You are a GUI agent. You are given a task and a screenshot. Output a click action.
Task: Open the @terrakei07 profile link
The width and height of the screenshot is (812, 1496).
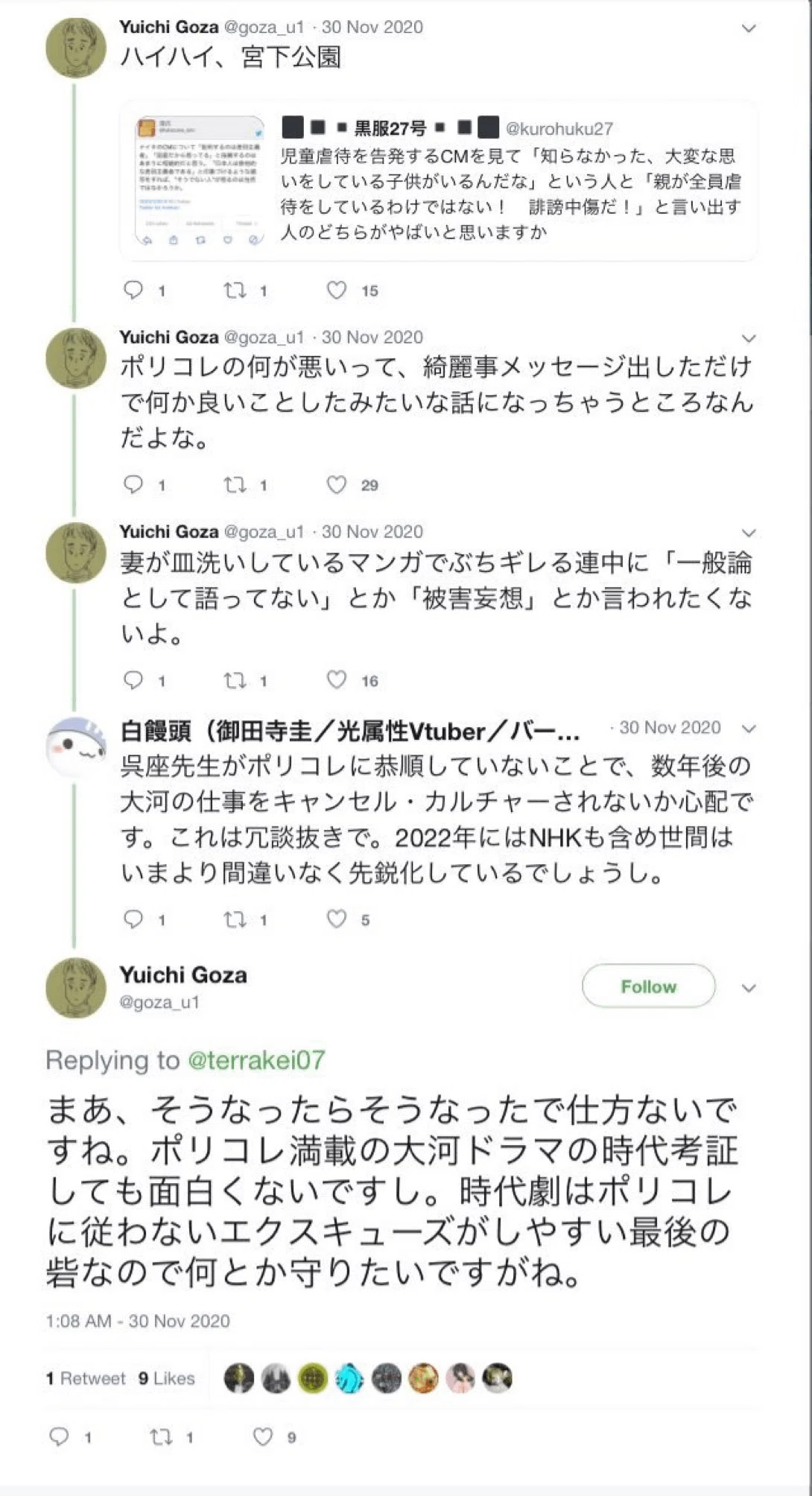pos(256,1059)
